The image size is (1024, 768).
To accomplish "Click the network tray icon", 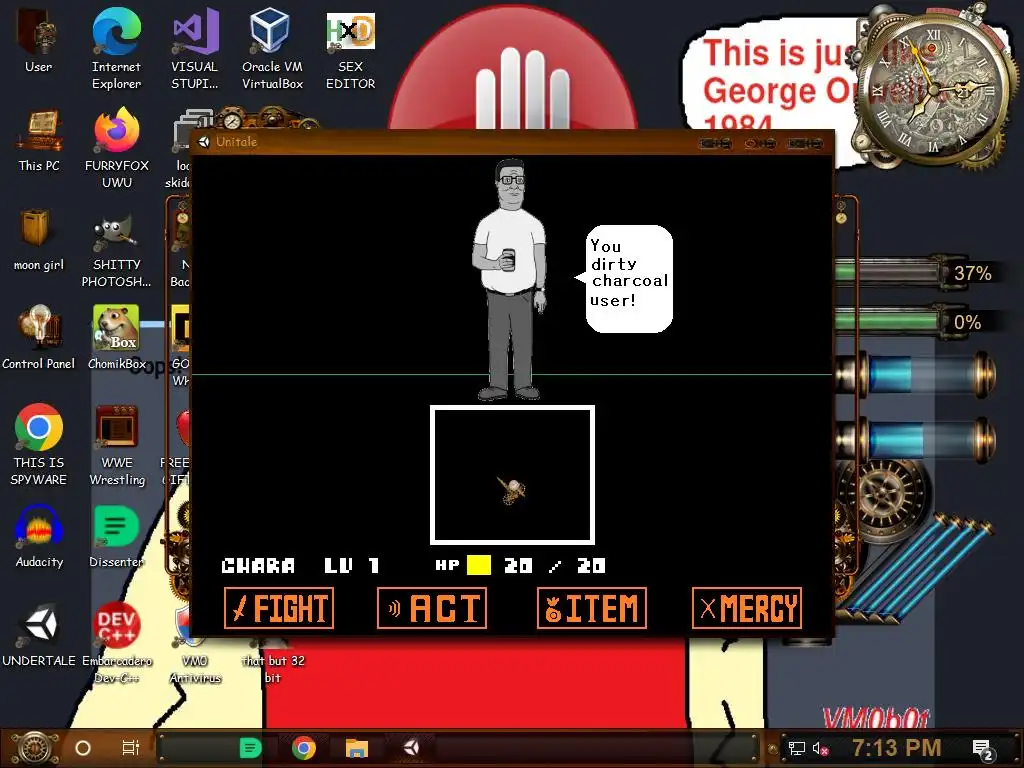I will pyautogui.click(x=796, y=748).
